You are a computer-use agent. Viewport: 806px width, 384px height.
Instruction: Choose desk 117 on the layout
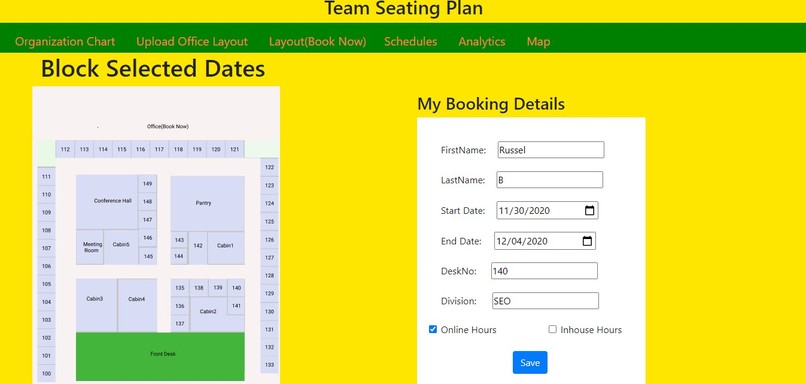pos(159,150)
